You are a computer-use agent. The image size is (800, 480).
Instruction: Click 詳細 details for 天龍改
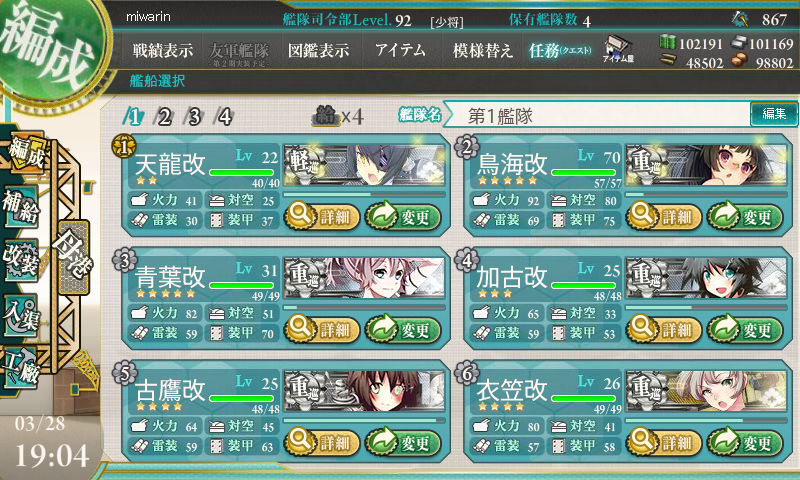click(322, 216)
